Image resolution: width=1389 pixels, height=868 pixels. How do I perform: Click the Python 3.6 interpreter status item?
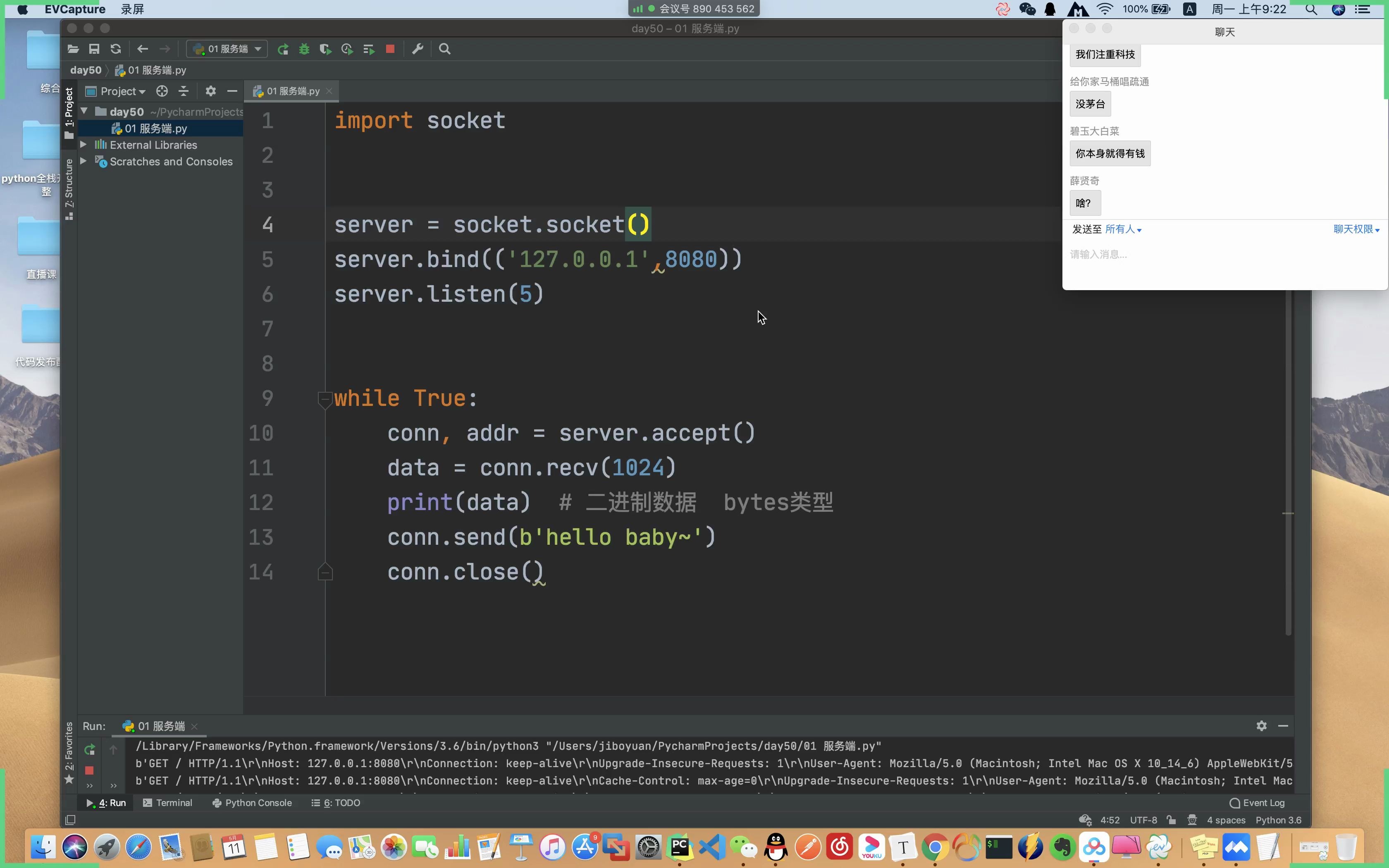pyautogui.click(x=1278, y=820)
